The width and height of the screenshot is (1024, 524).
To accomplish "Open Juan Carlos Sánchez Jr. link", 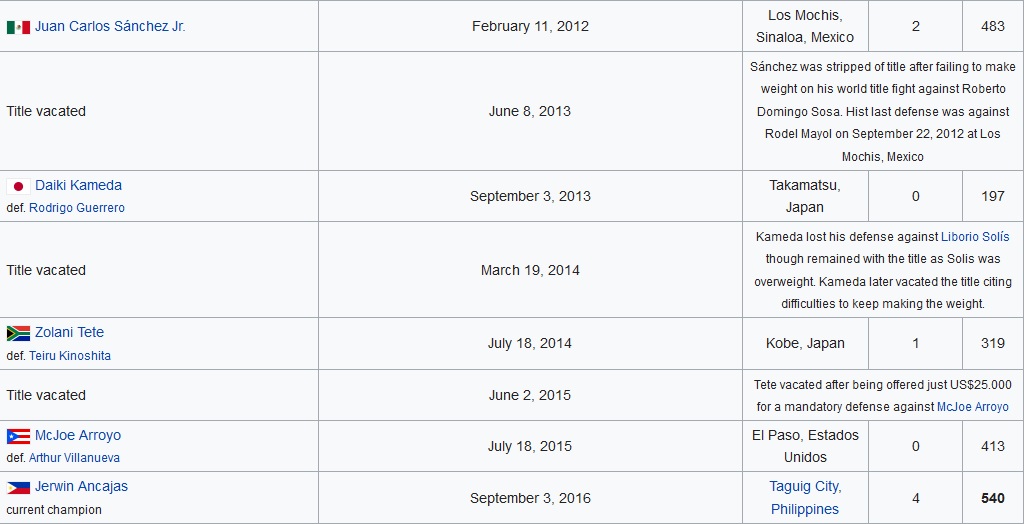I will [110, 27].
